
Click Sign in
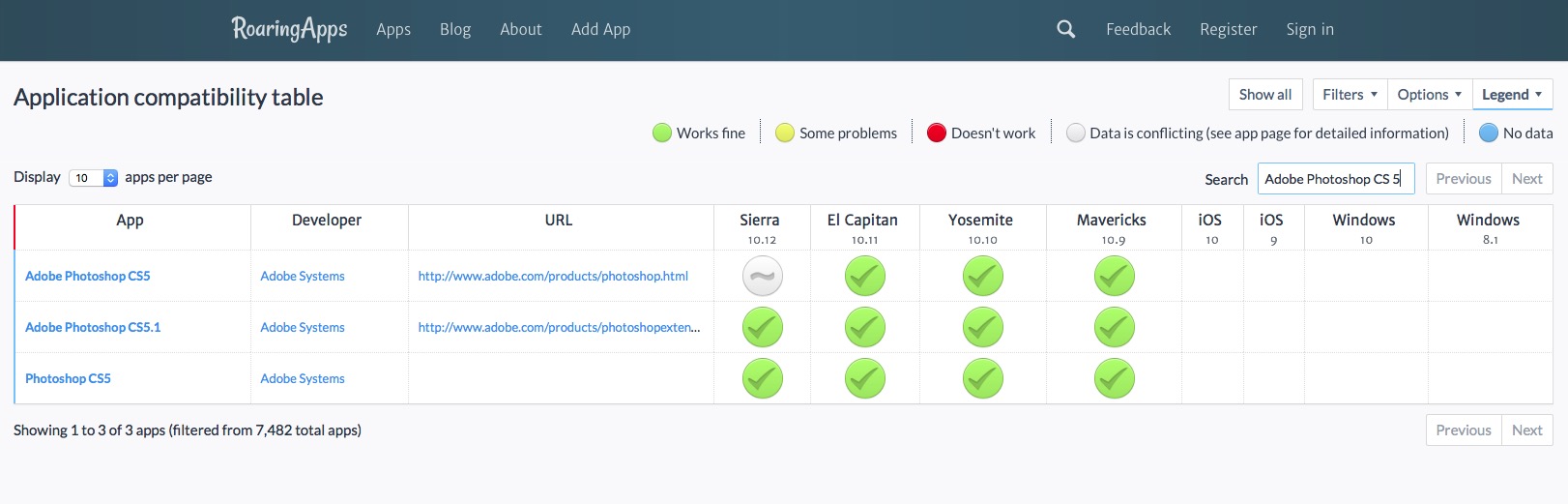tap(1310, 29)
